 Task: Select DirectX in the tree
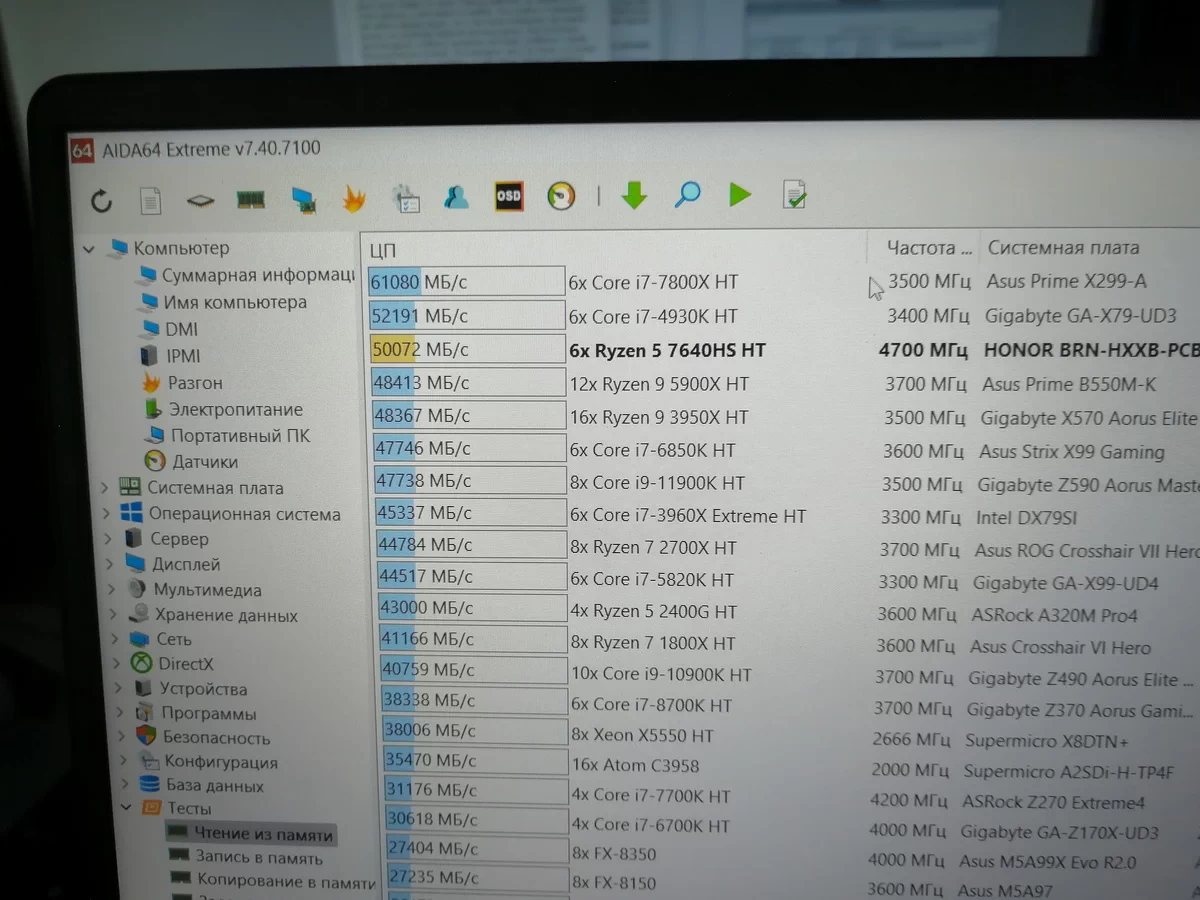pos(186,663)
